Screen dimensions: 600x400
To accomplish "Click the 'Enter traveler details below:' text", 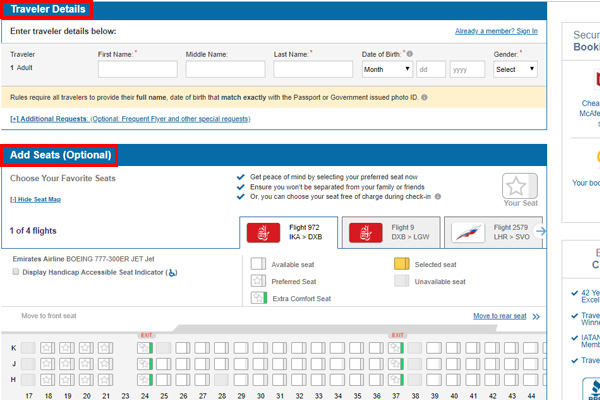I will [x=63, y=31].
